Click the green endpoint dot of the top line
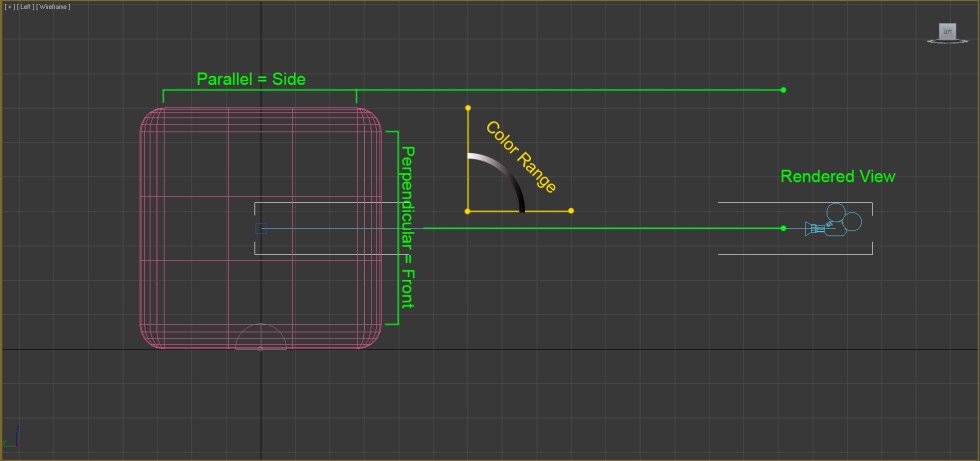The width and height of the screenshot is (980, 461). (x=783, y=90)
